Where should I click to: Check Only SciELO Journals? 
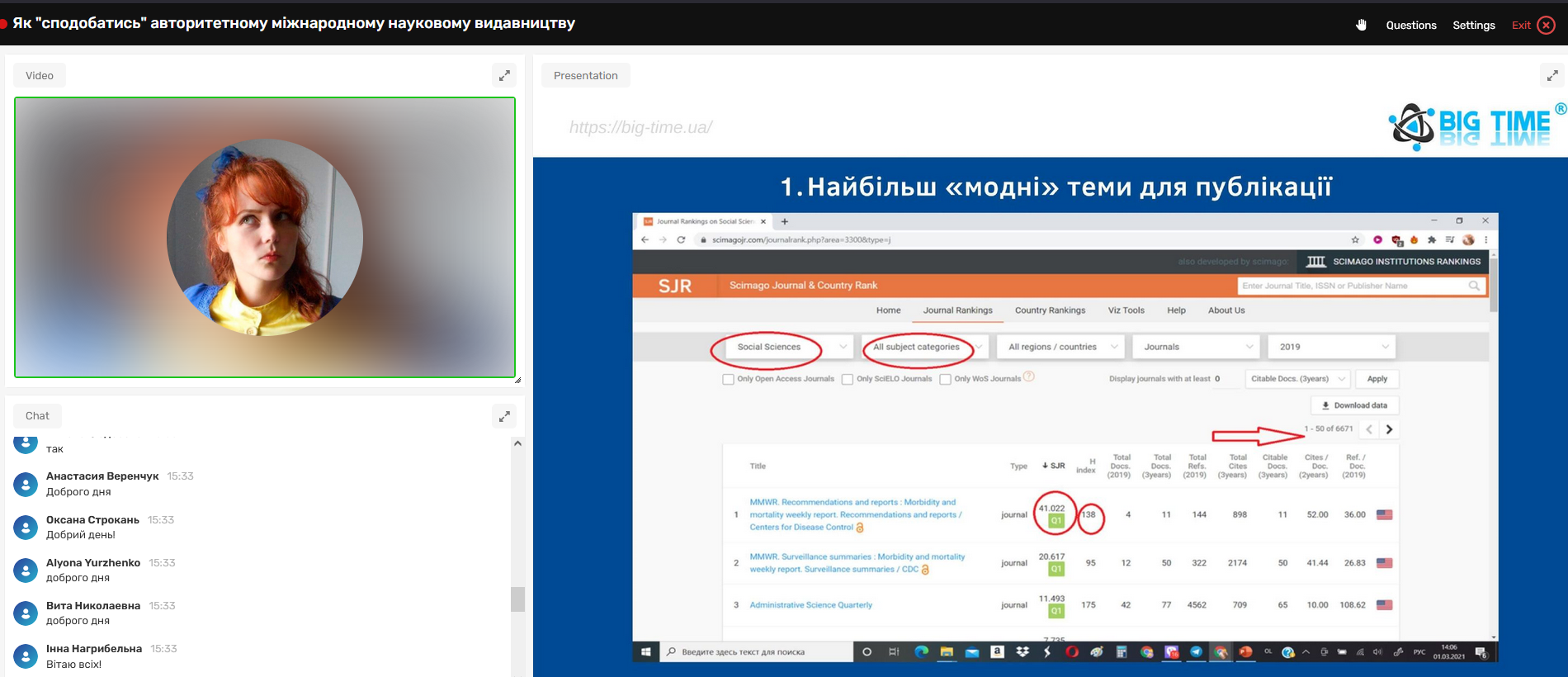point(848,380)
